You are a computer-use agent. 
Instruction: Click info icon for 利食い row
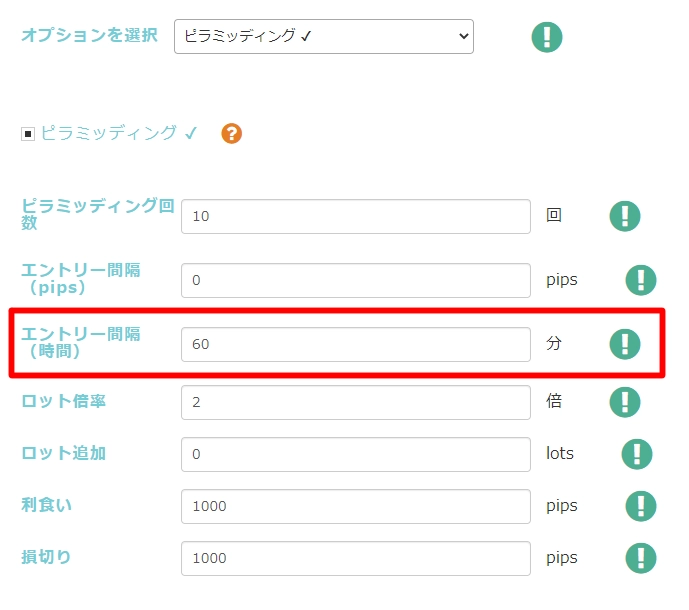pyautogui.click(x=641, y=506)
